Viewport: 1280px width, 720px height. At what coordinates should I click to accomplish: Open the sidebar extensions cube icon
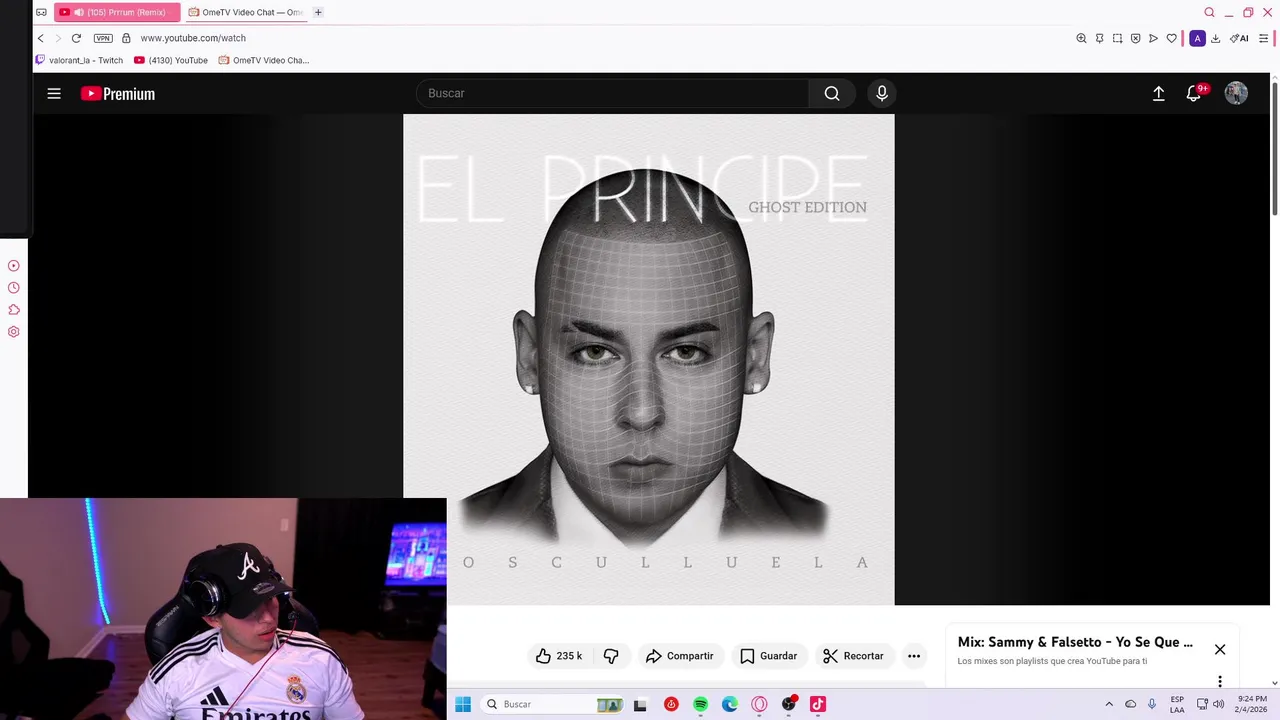pos(14,310)
